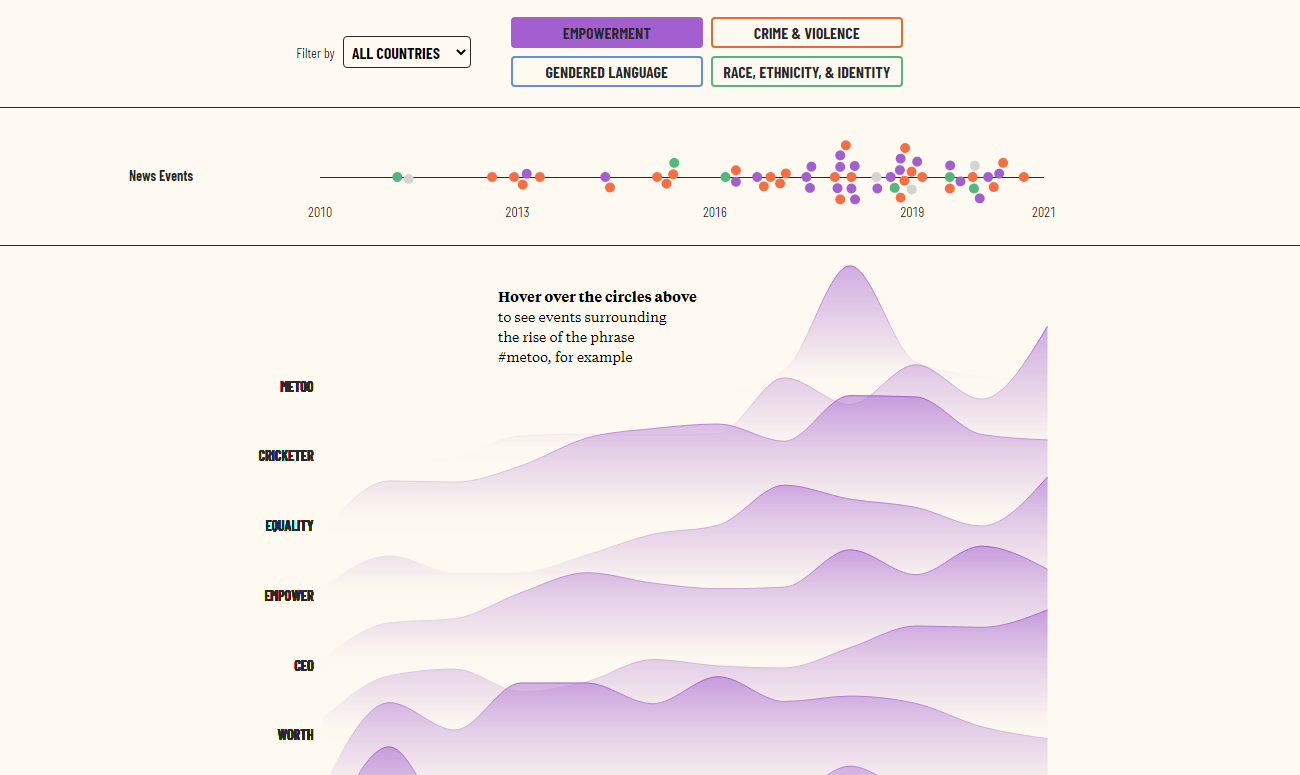Select the Crime & Violence category button
The image size is (1300, 775).
click(x=807, y=33)
